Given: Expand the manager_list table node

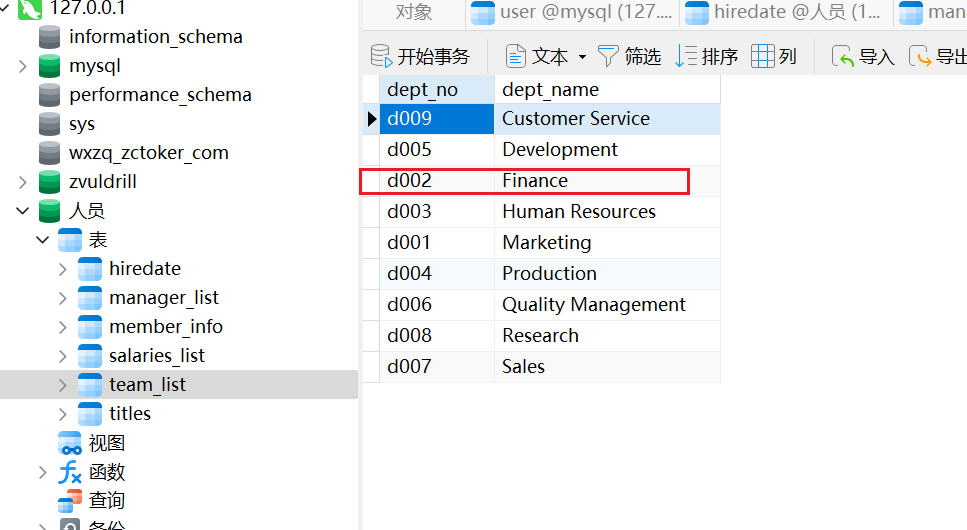Looking at the screenshot, I should tap(62, 298).
